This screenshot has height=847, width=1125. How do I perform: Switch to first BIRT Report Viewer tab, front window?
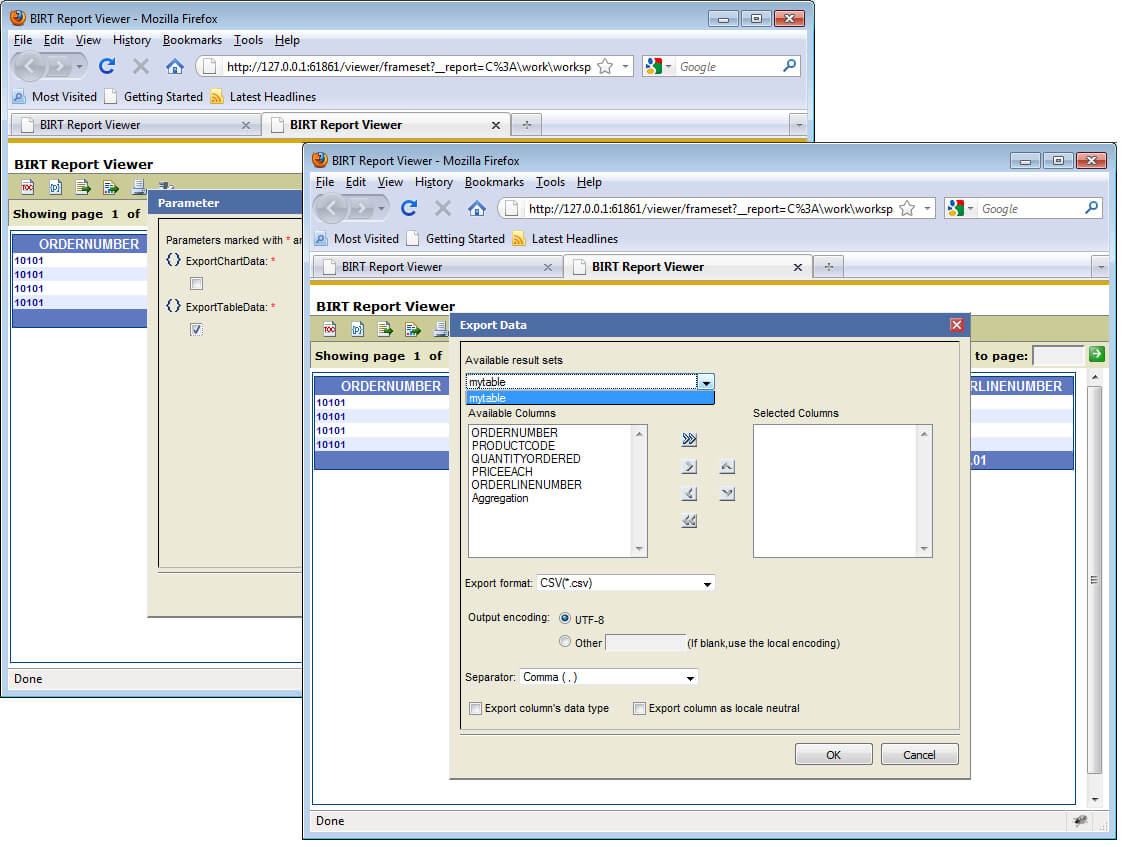click(x=438, y=267)
